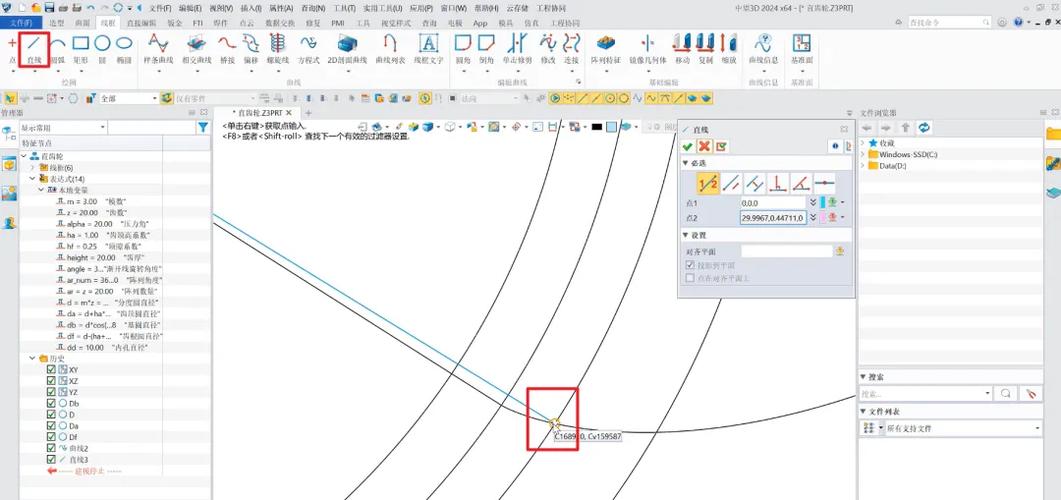Choose the 样条曲线 spline curve tool

(158, 49)
